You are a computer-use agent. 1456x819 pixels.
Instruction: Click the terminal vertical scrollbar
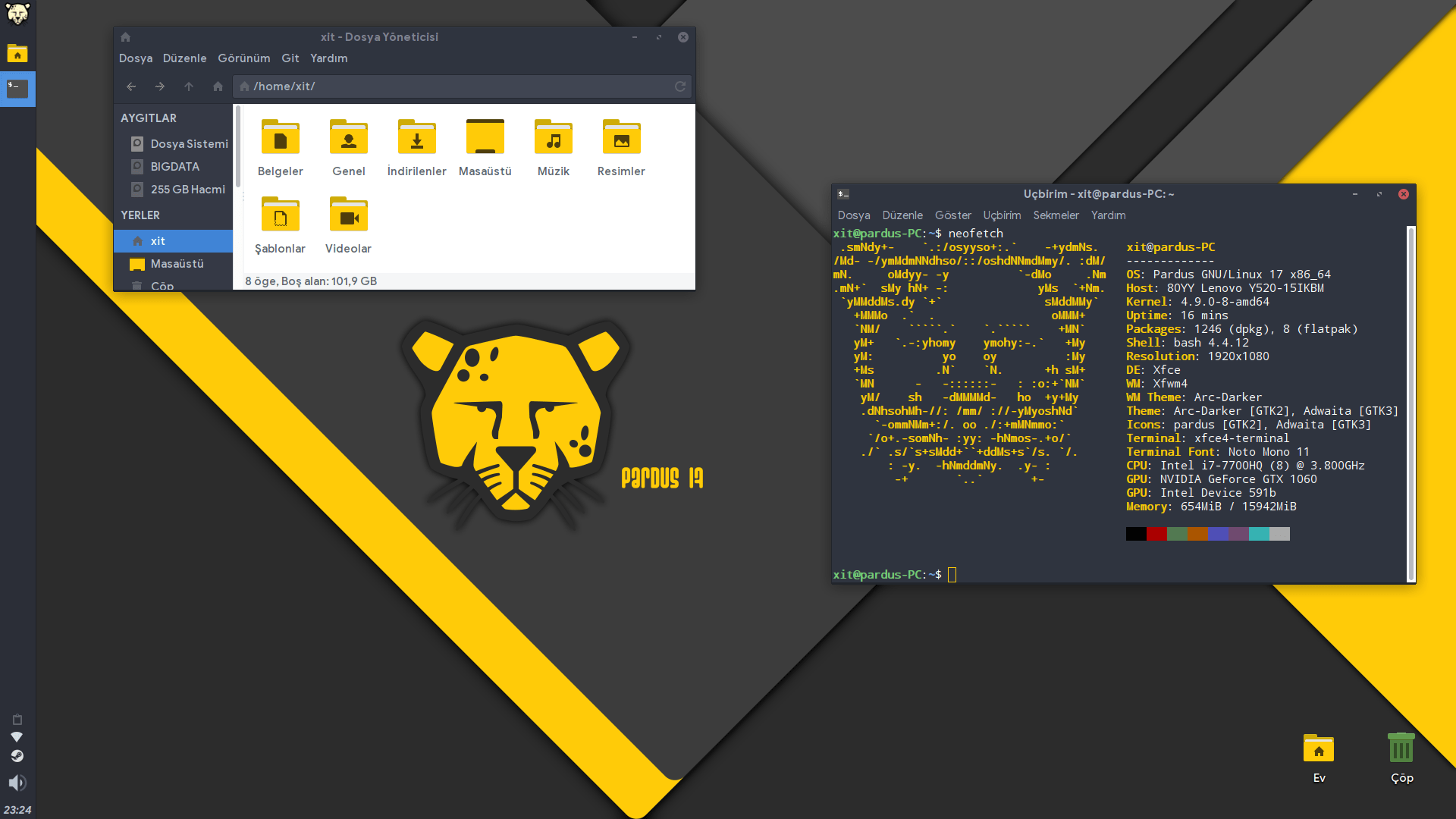1410,403
